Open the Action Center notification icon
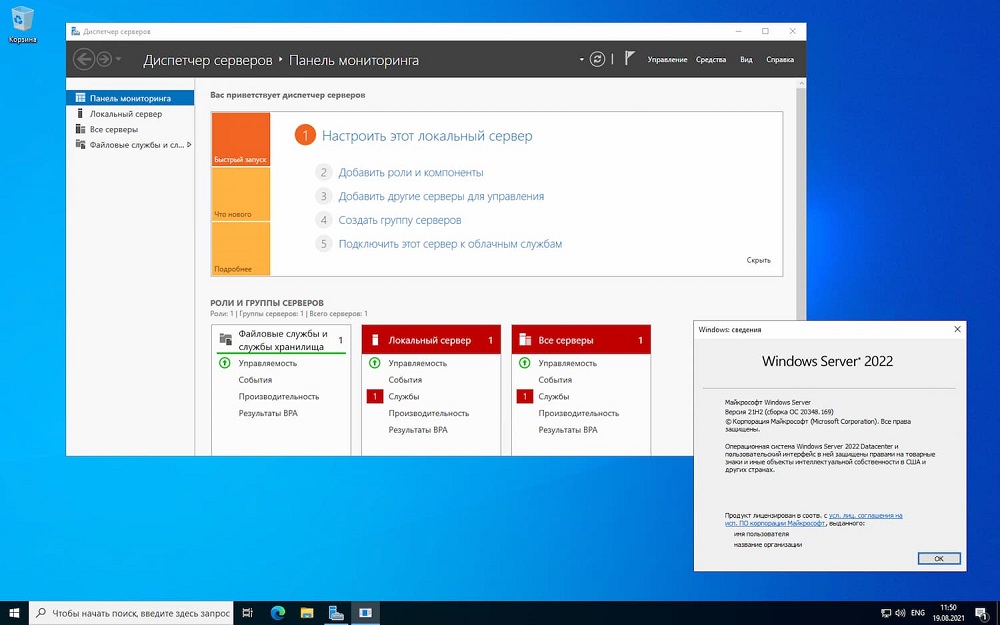1000x625 pixels. point(981,614)
